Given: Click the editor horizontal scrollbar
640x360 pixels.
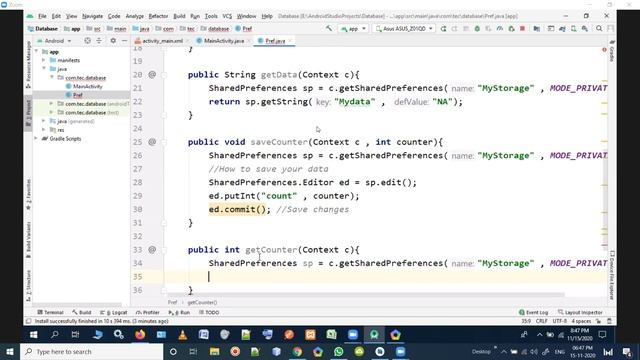Looking at the screenshot, I should click(365, 294).
